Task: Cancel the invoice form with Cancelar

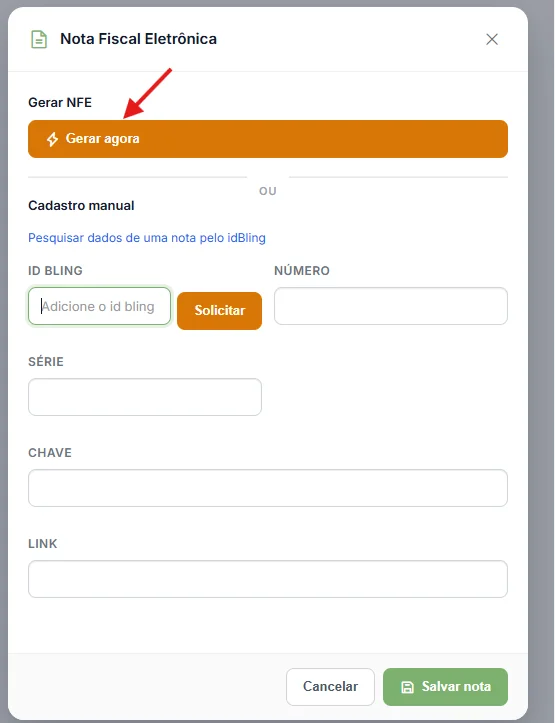Action: pyautogui.click(x=330, y=687)
